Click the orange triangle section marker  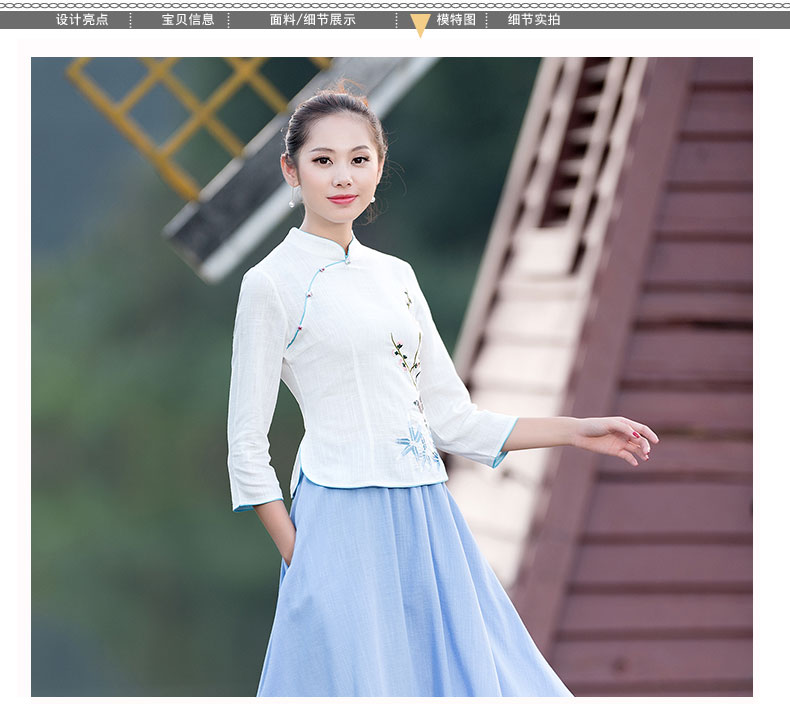point(420,25)
